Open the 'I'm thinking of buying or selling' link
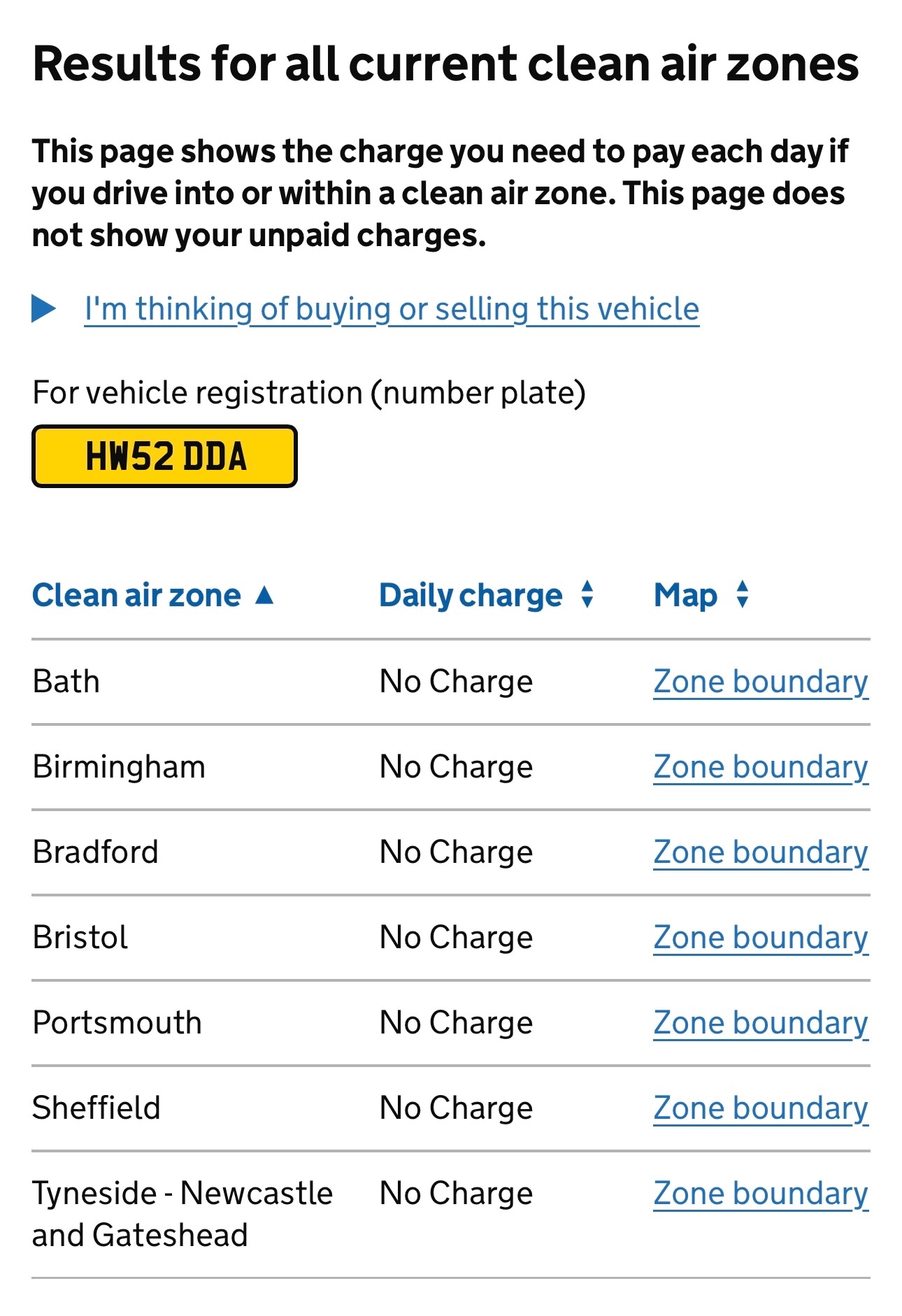The image size is (902, 1316). click(x=392, y=308)
